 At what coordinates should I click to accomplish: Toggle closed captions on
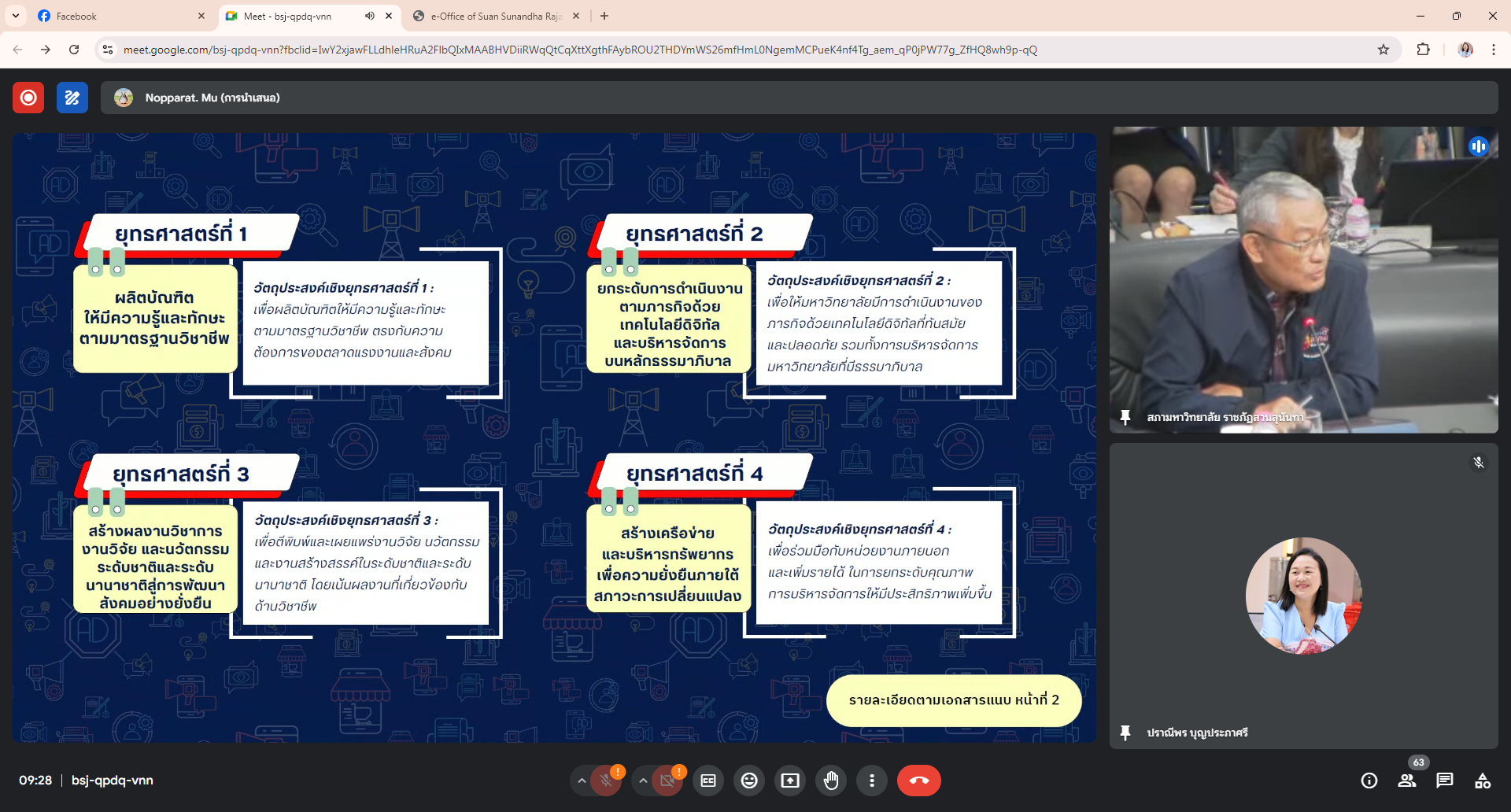[x=708, y=781]
